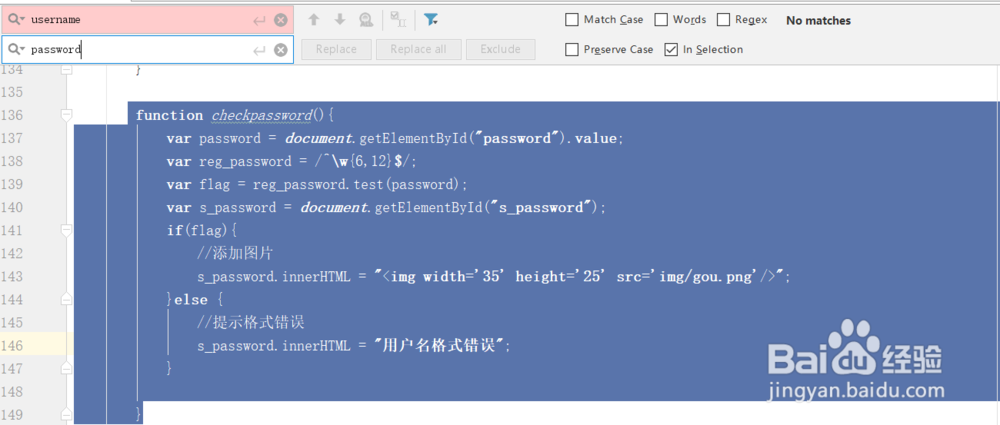Clear the username search field
The height and width of the screenshot is (425, 1000).
[x=281, y=20]
